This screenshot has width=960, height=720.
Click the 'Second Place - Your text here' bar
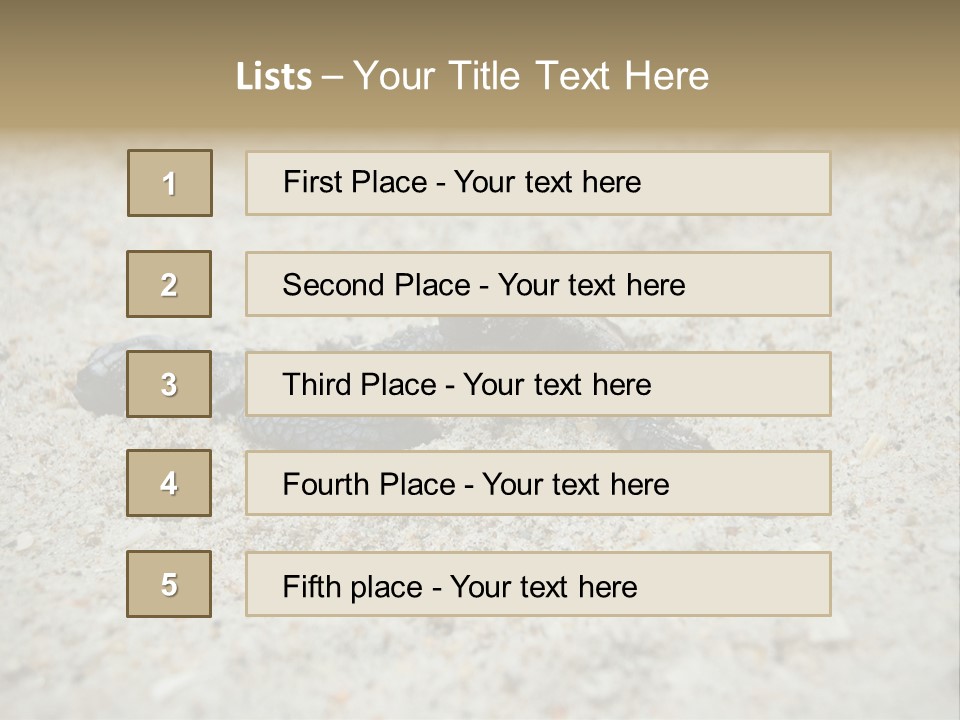pyautogui.click(x=538, y=284)
